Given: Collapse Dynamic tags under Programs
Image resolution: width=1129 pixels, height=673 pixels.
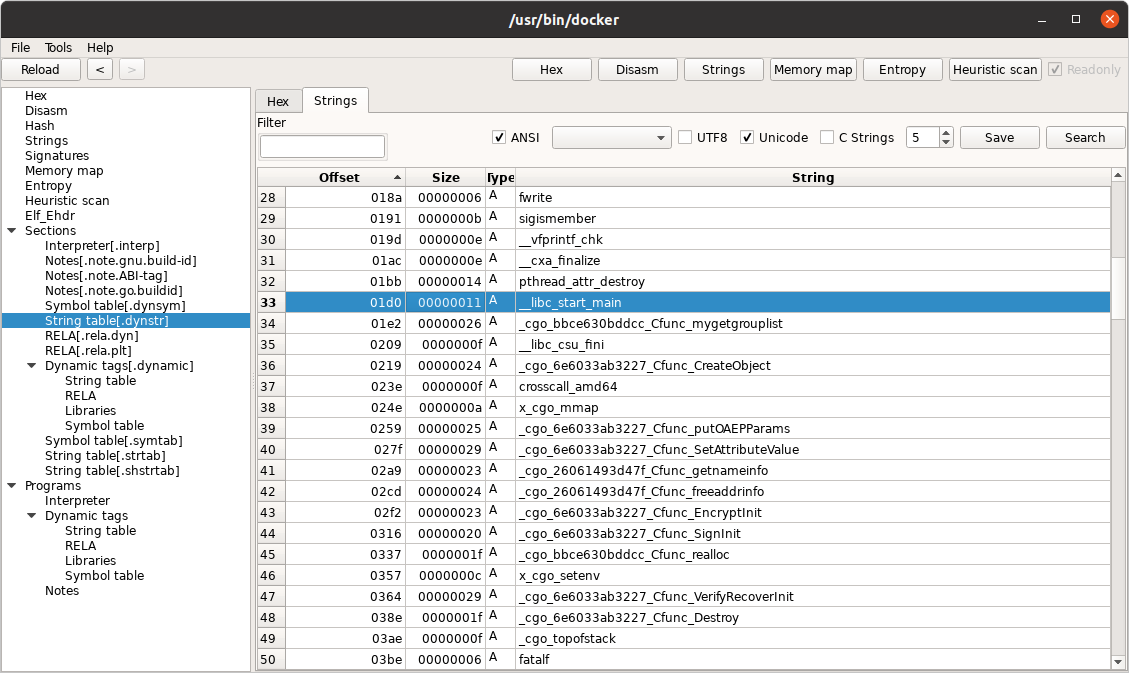Looking at the screenshot, I should point(32,515).
